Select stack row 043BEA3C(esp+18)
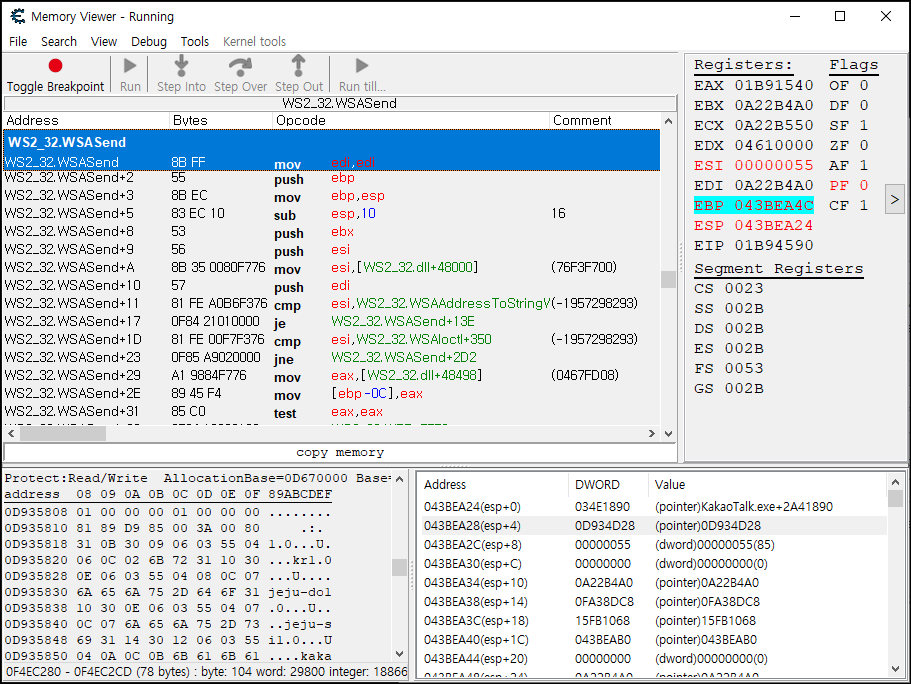The height and width of the screenshot is (684, 911). pyautogui.click(x=654, y=621)
